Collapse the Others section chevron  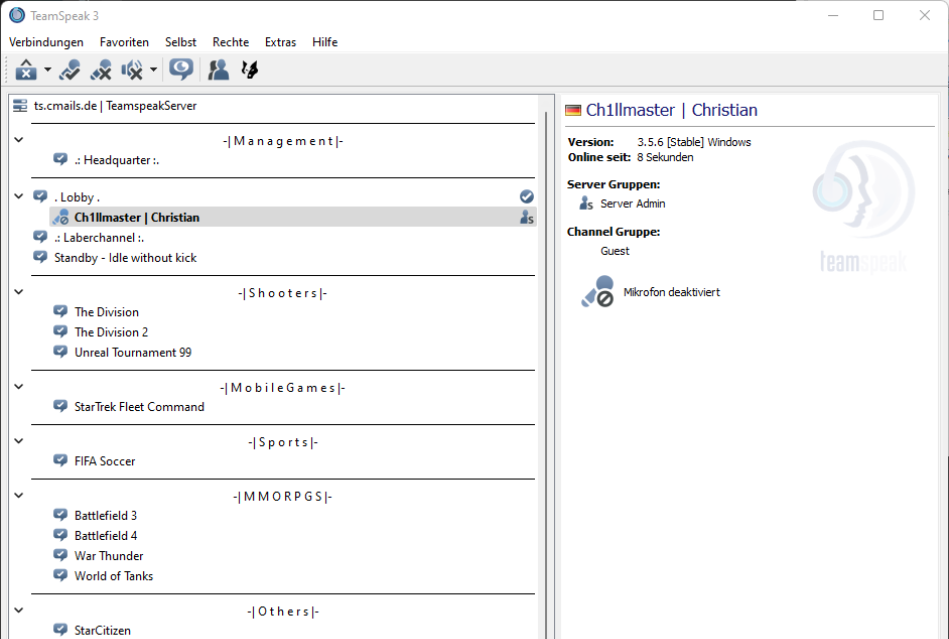click(19, 611)
